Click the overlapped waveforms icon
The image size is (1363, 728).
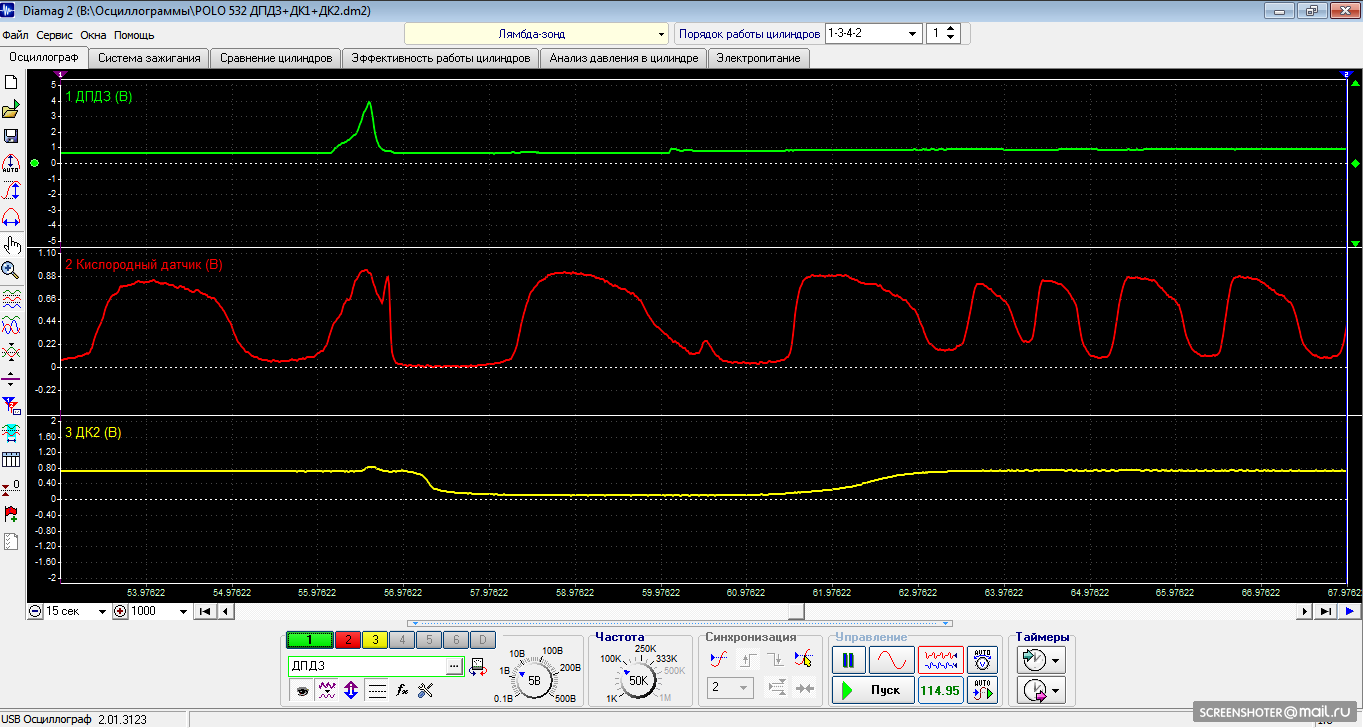pos(11,325)
